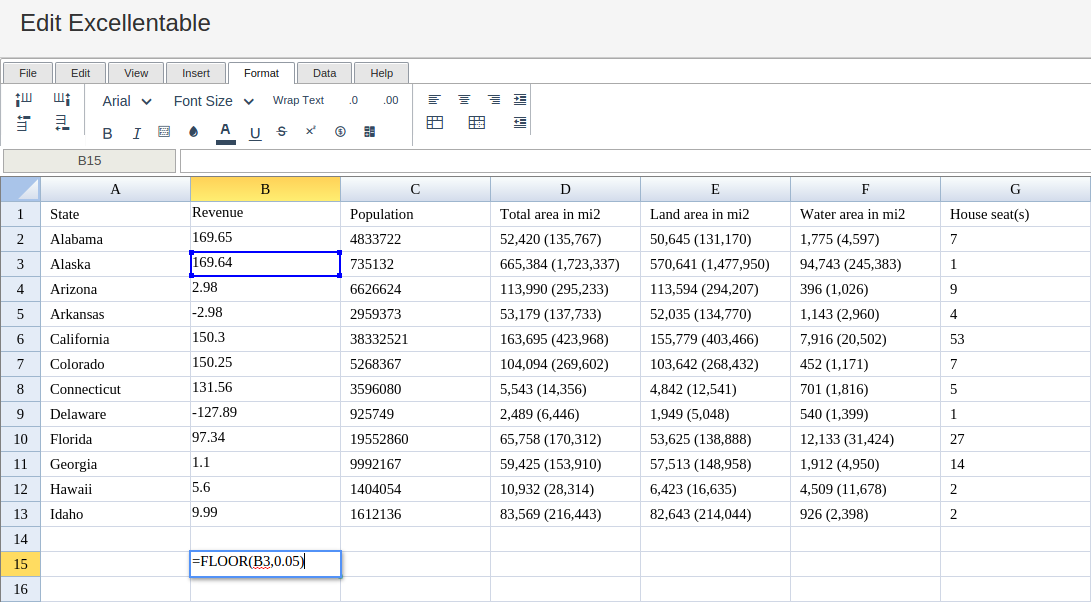Click the Wrap Text button
1091x602 pixels.
(x=298, y=100)
